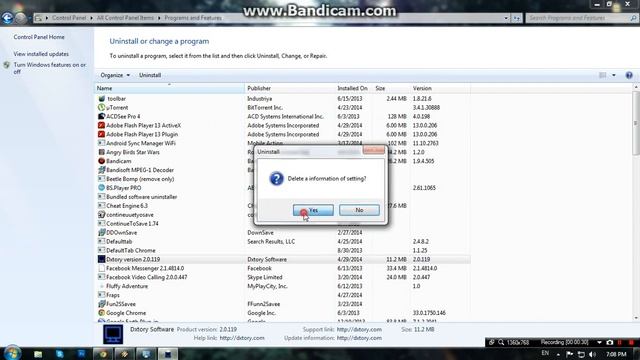Select All Control Panel Items breadcrumb
Screen dimensions: 640x360
click(x=125, y=18)
